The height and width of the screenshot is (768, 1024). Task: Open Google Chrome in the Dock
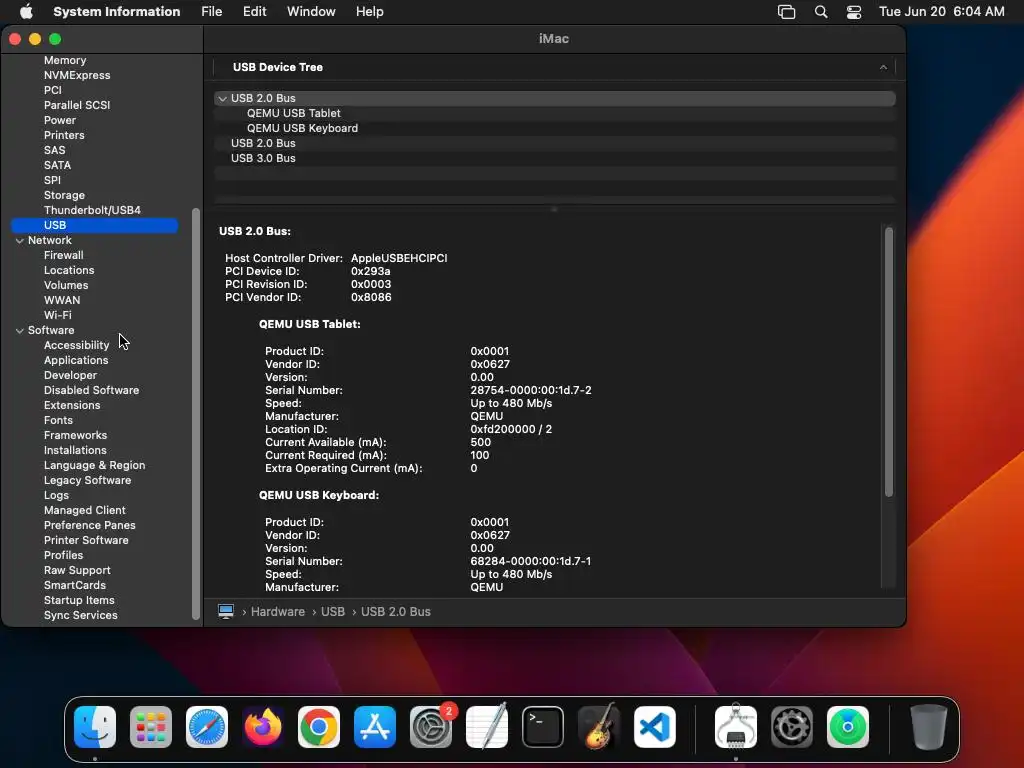[319, 727]
